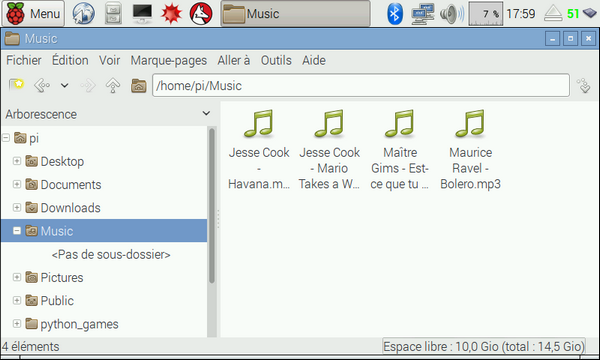
Task: Select the Desktop folder in tree
Action: point(55,161)
